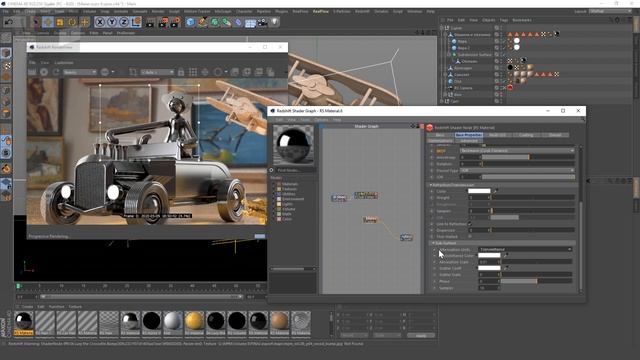
Task: Open the BRDF dropdown
Action: tap(517, 151)
